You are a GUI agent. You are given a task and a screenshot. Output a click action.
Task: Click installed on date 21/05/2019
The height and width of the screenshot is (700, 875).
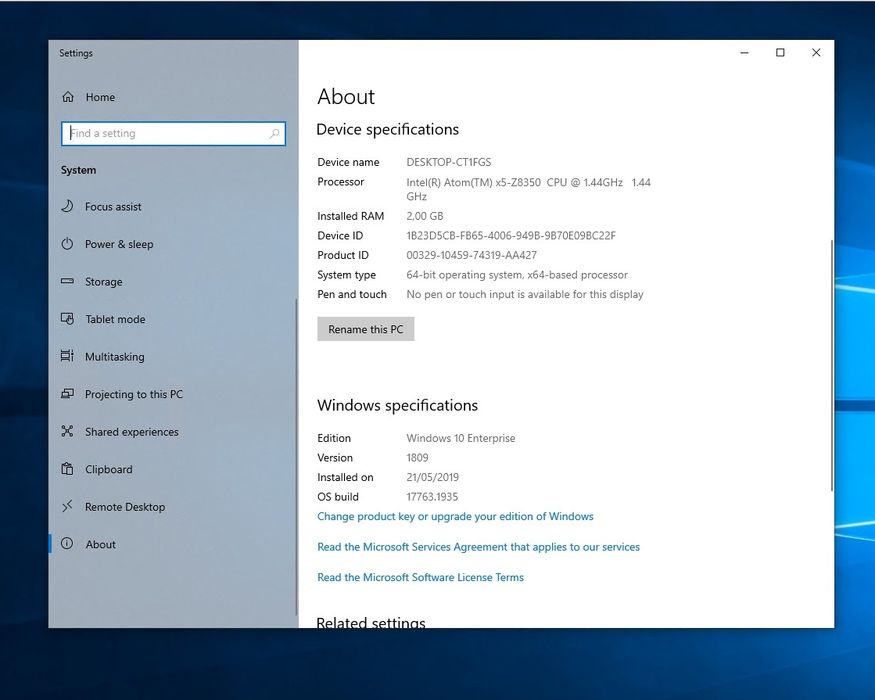tap(432, 477)
